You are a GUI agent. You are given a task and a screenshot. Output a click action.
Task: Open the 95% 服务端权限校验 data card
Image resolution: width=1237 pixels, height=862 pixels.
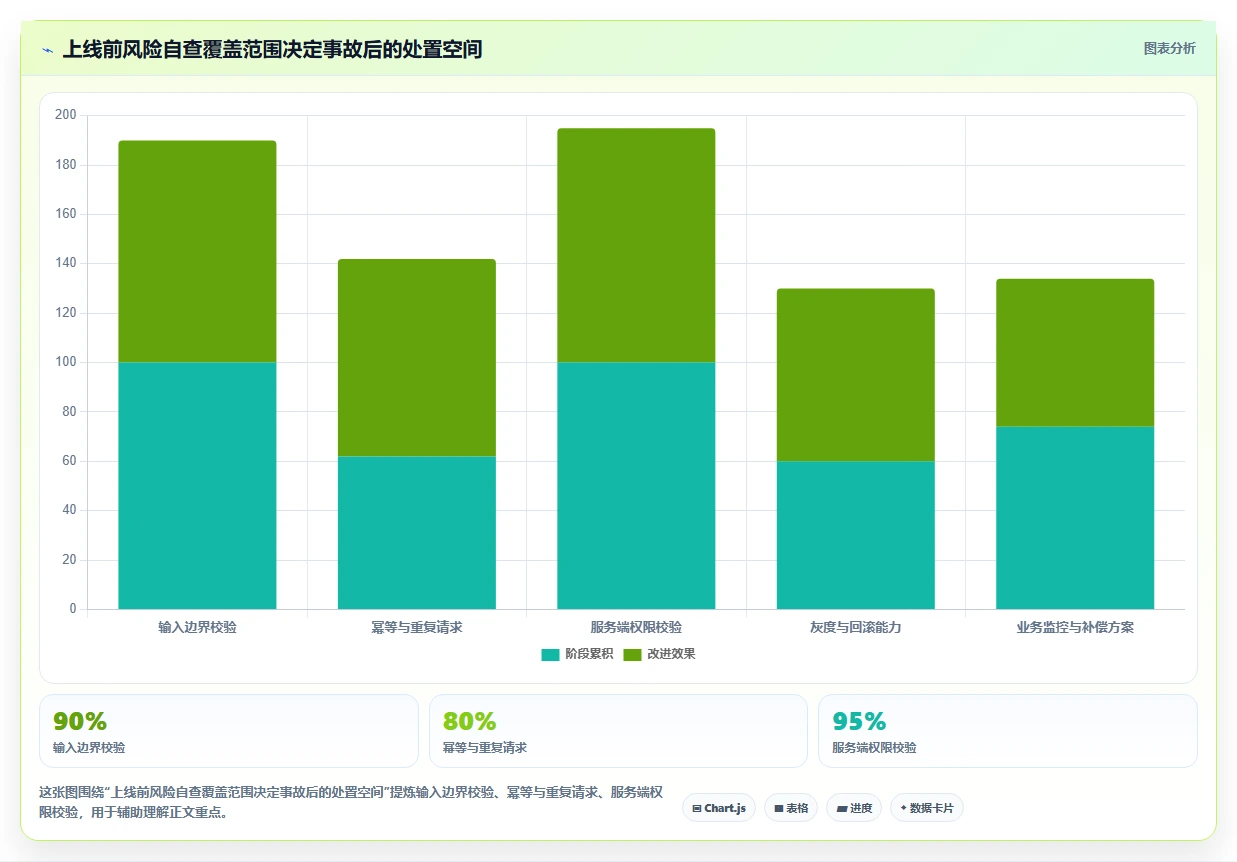1008,731
